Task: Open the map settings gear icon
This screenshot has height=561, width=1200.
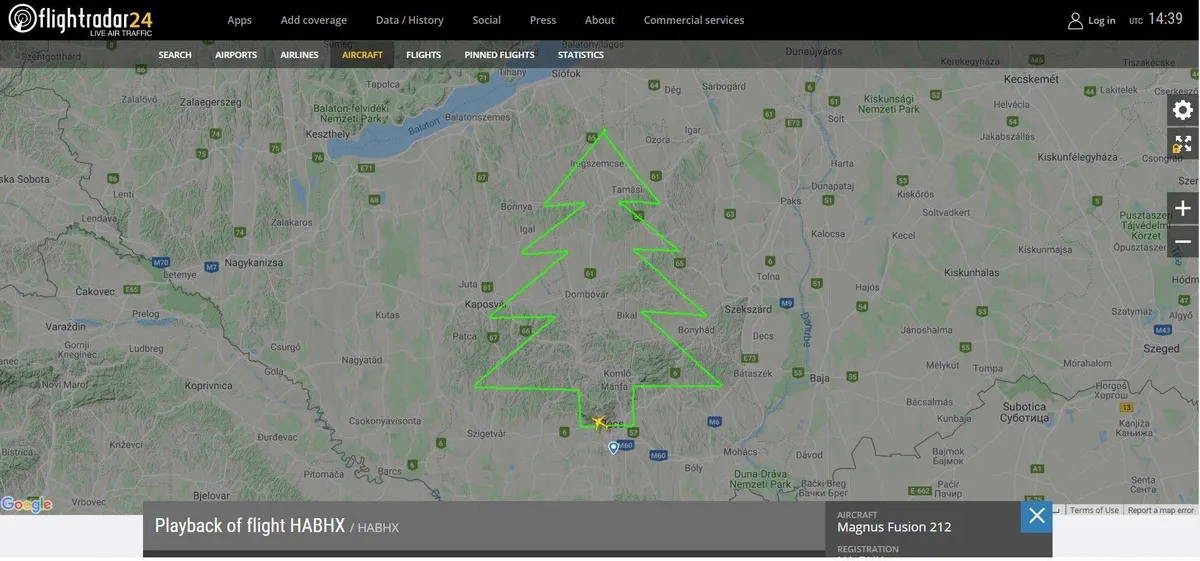Action: (1182, 111)
